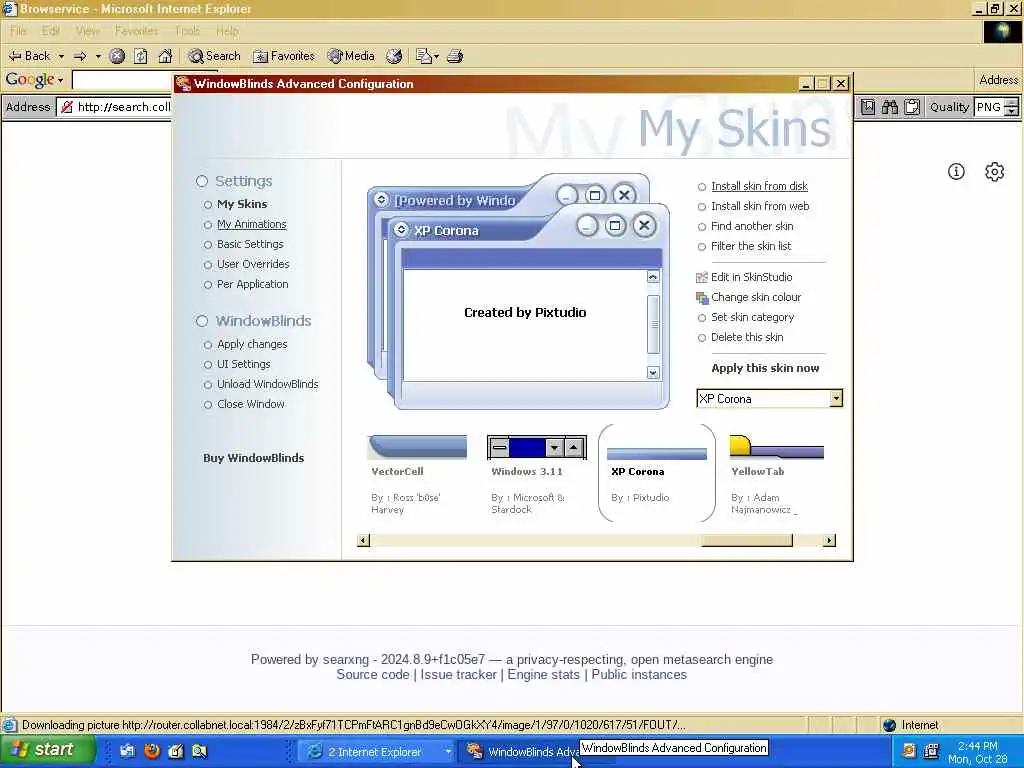Select Per Application settings
Image resolution: width=1024 pixels, height=768 pixels.
(x=252, y=284)
